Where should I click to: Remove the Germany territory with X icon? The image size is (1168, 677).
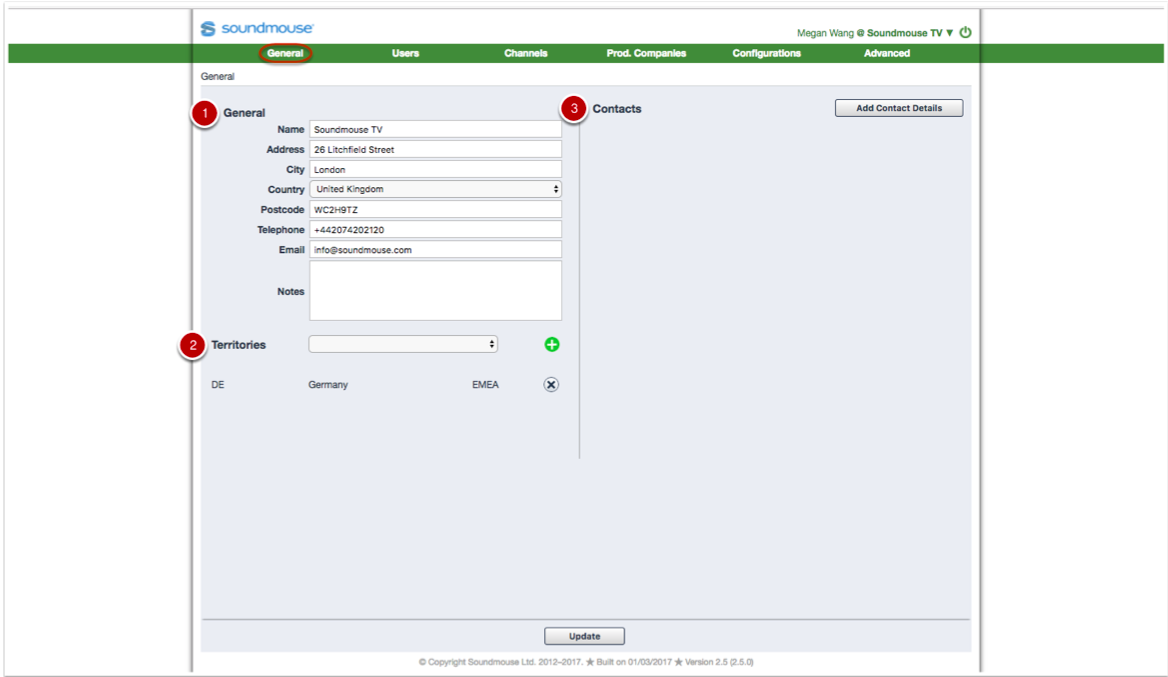coord(551,384)
